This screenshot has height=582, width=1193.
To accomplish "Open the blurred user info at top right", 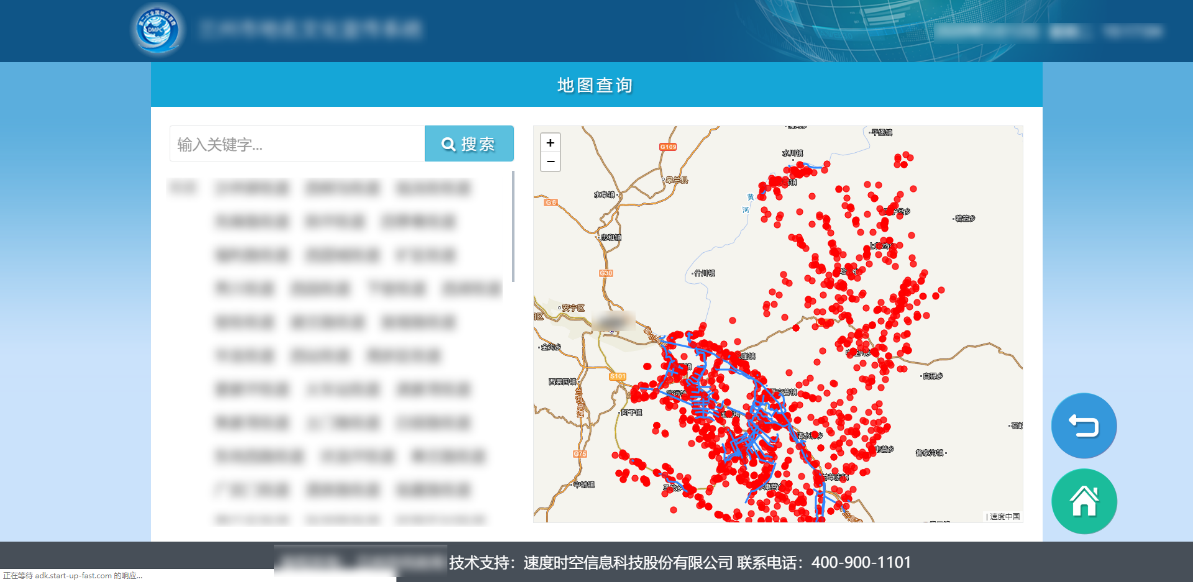I will (1048, 31).
